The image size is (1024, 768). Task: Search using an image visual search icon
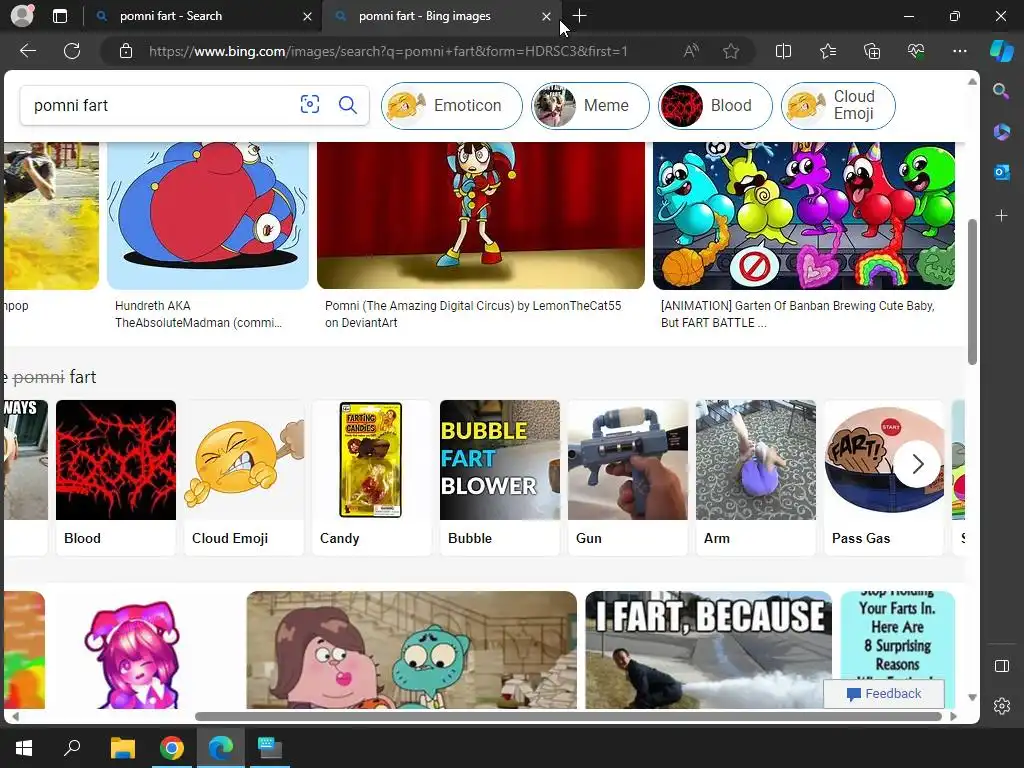coord(310,104)
